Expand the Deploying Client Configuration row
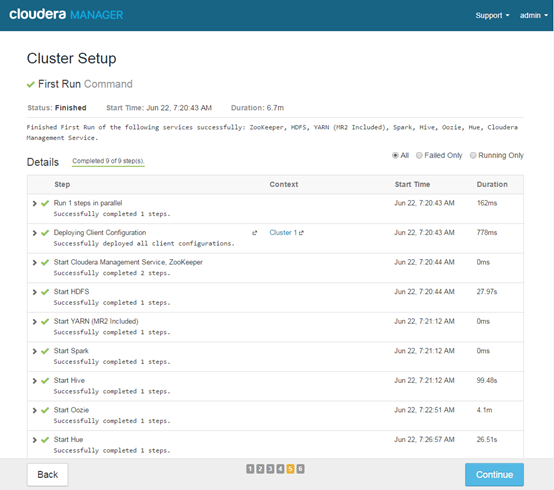The image size is (554, 490). 35,233
